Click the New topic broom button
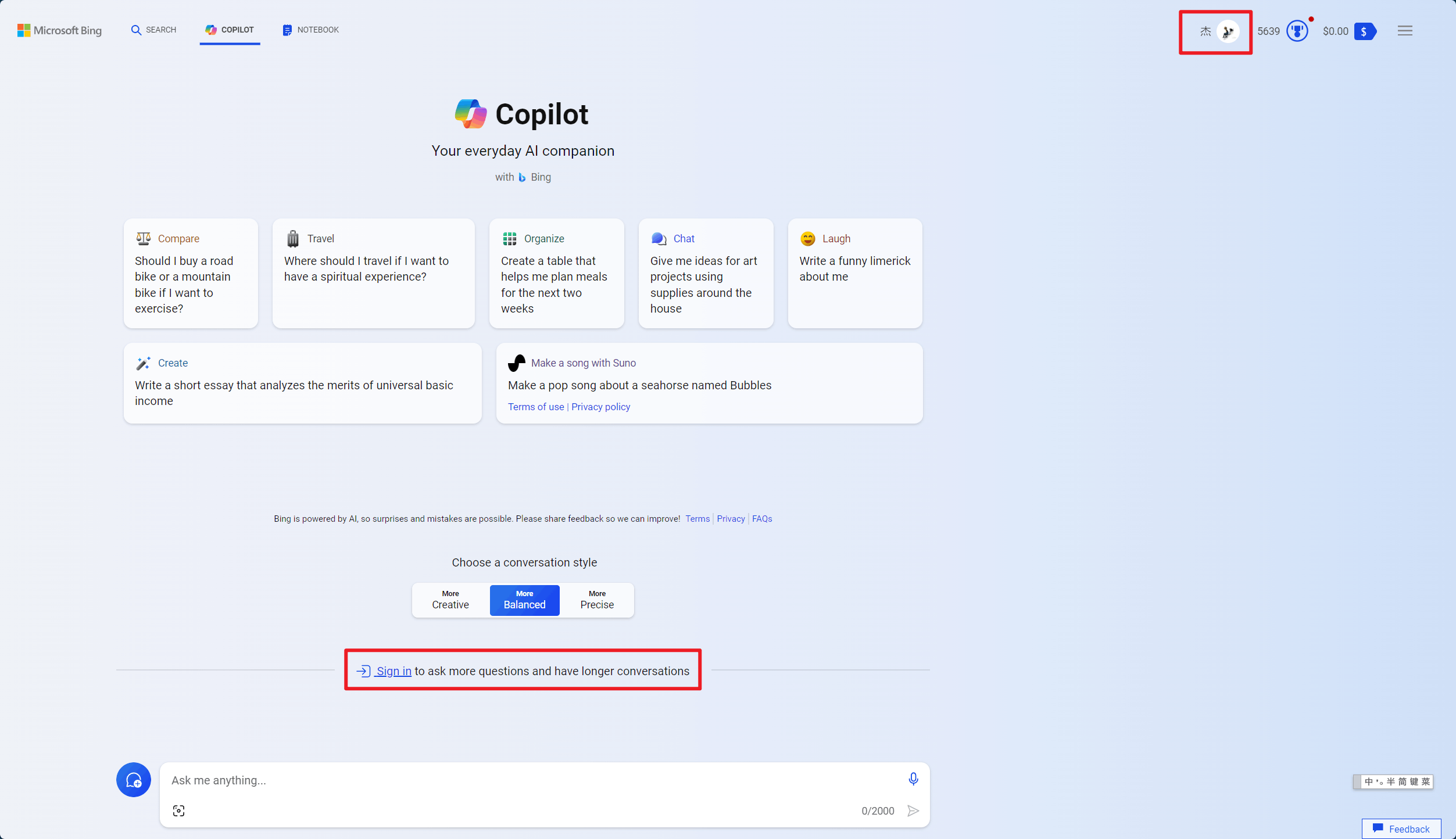The image size is (1456, 839). (x=134, y=780)
